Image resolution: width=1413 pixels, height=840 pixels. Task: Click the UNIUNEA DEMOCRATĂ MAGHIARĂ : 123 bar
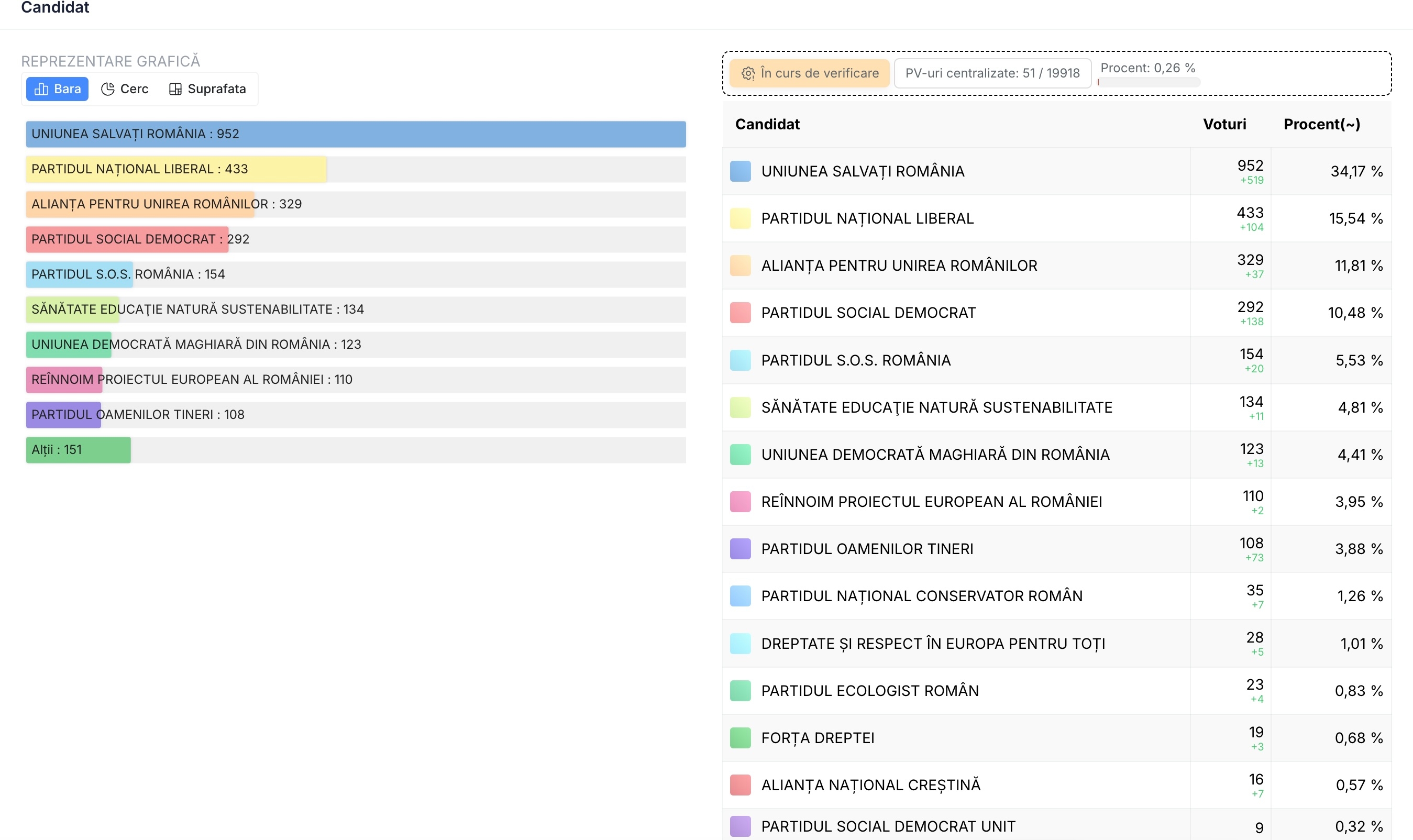point(356,345)
